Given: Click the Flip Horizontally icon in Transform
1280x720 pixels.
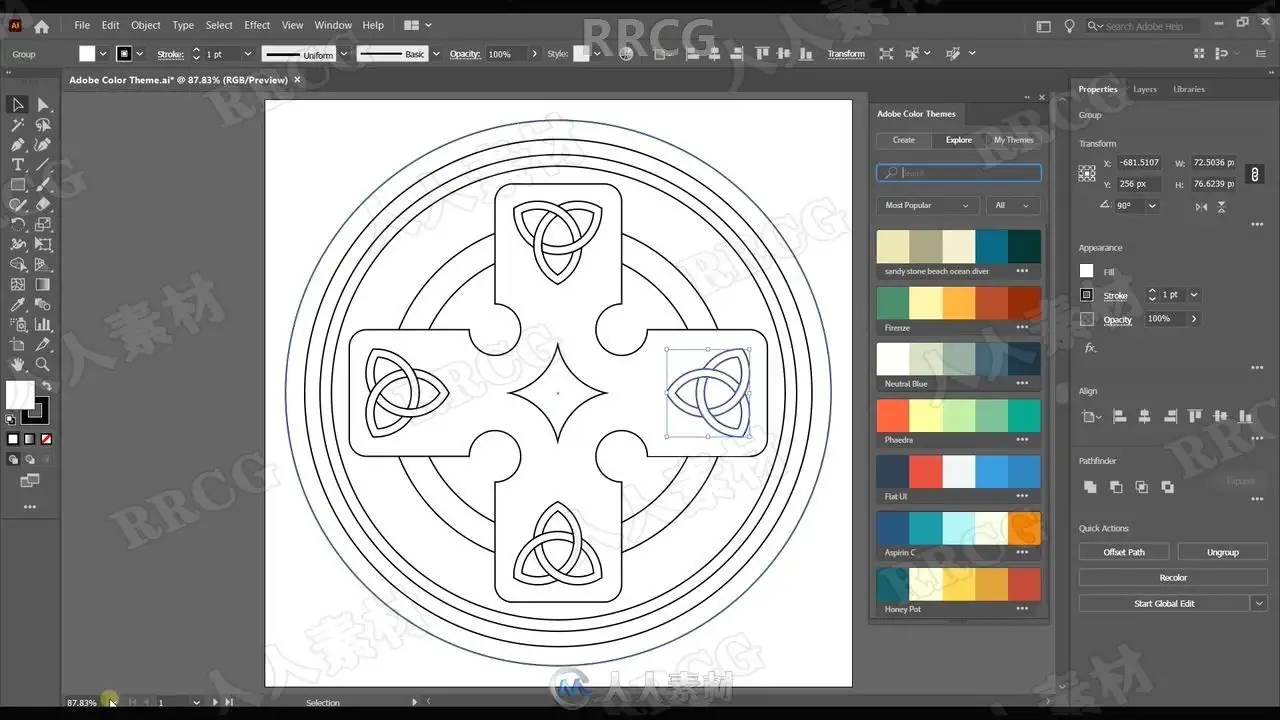Looking at the screenshot, I should [x=1201, y=206].
